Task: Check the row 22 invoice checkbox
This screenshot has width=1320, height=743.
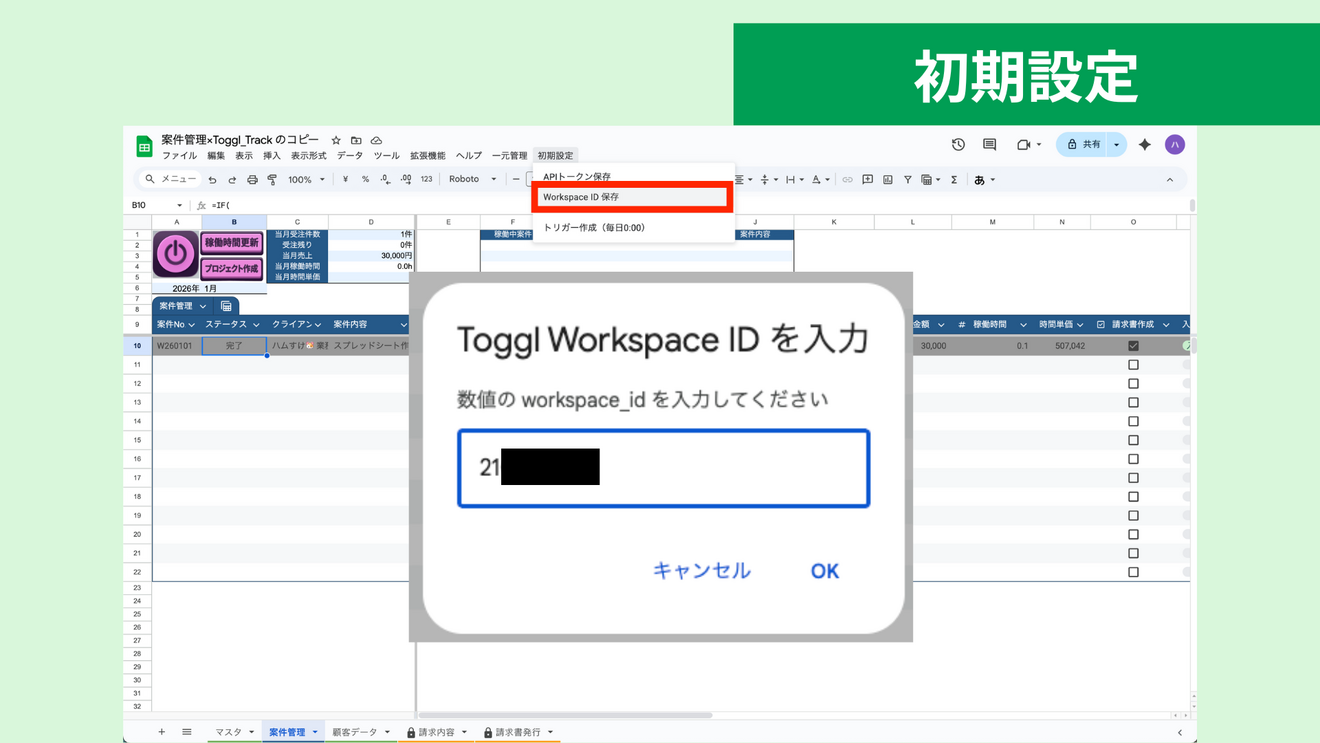Action: [1133, 572]
